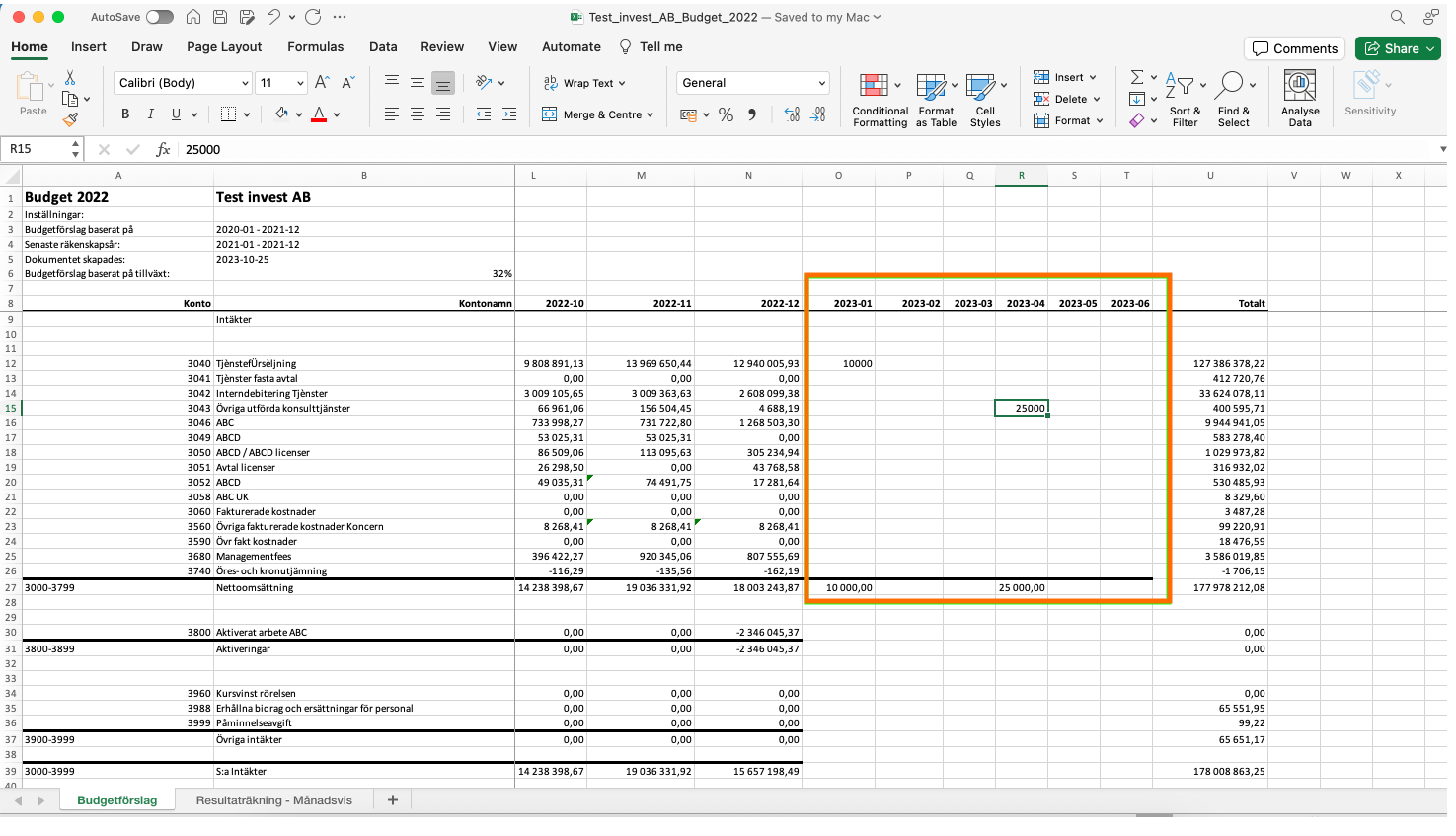The width and height of the screenshot is (1456, 836).
Task: Open the search magnifier in title bar
Action: point(1397,17)
